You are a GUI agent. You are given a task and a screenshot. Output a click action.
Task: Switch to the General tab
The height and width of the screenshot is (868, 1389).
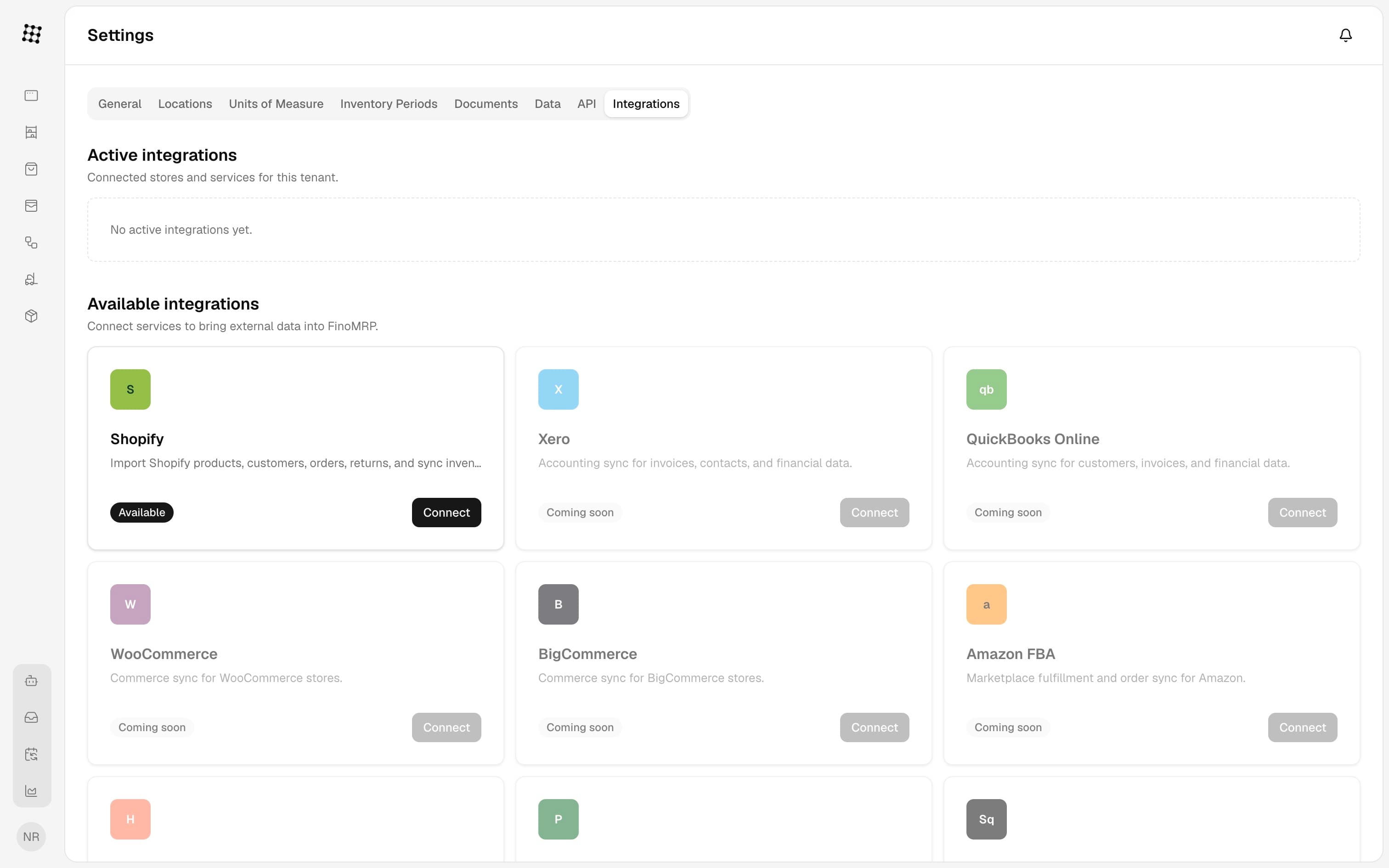pyautogui.click(x=119, y=104)
